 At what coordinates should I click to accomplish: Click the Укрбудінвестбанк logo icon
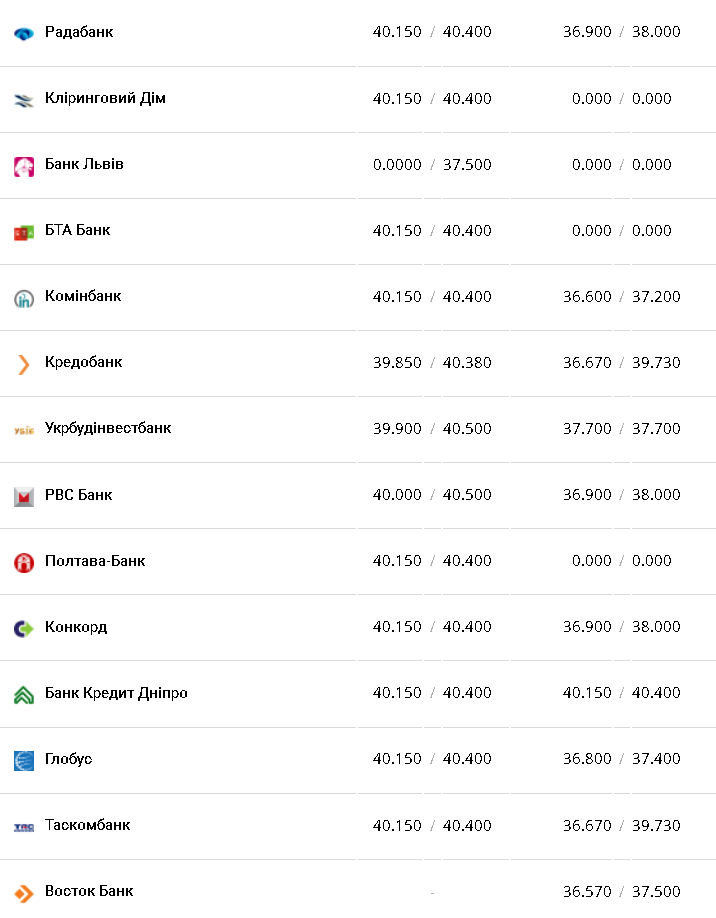pos(24,430)
